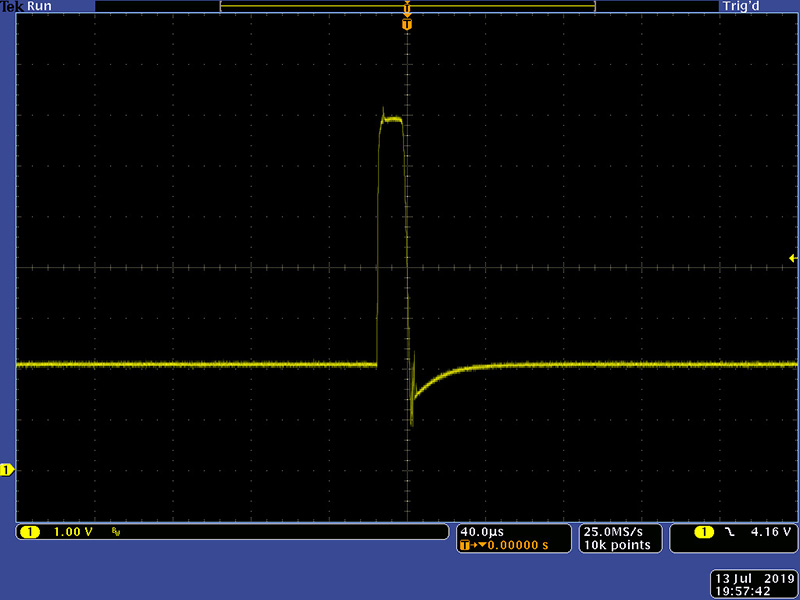Viewport: 800px width, 600px height.
Task: Select the 40.0µs horizontal scale readout
Action: point(483,531)
